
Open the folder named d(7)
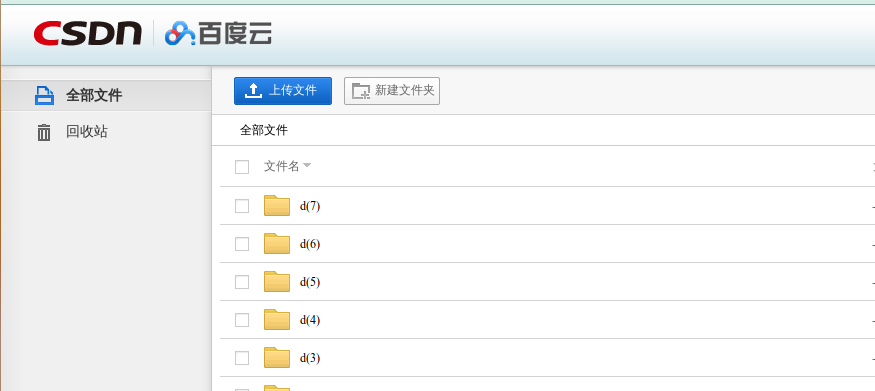click(310, 206)
